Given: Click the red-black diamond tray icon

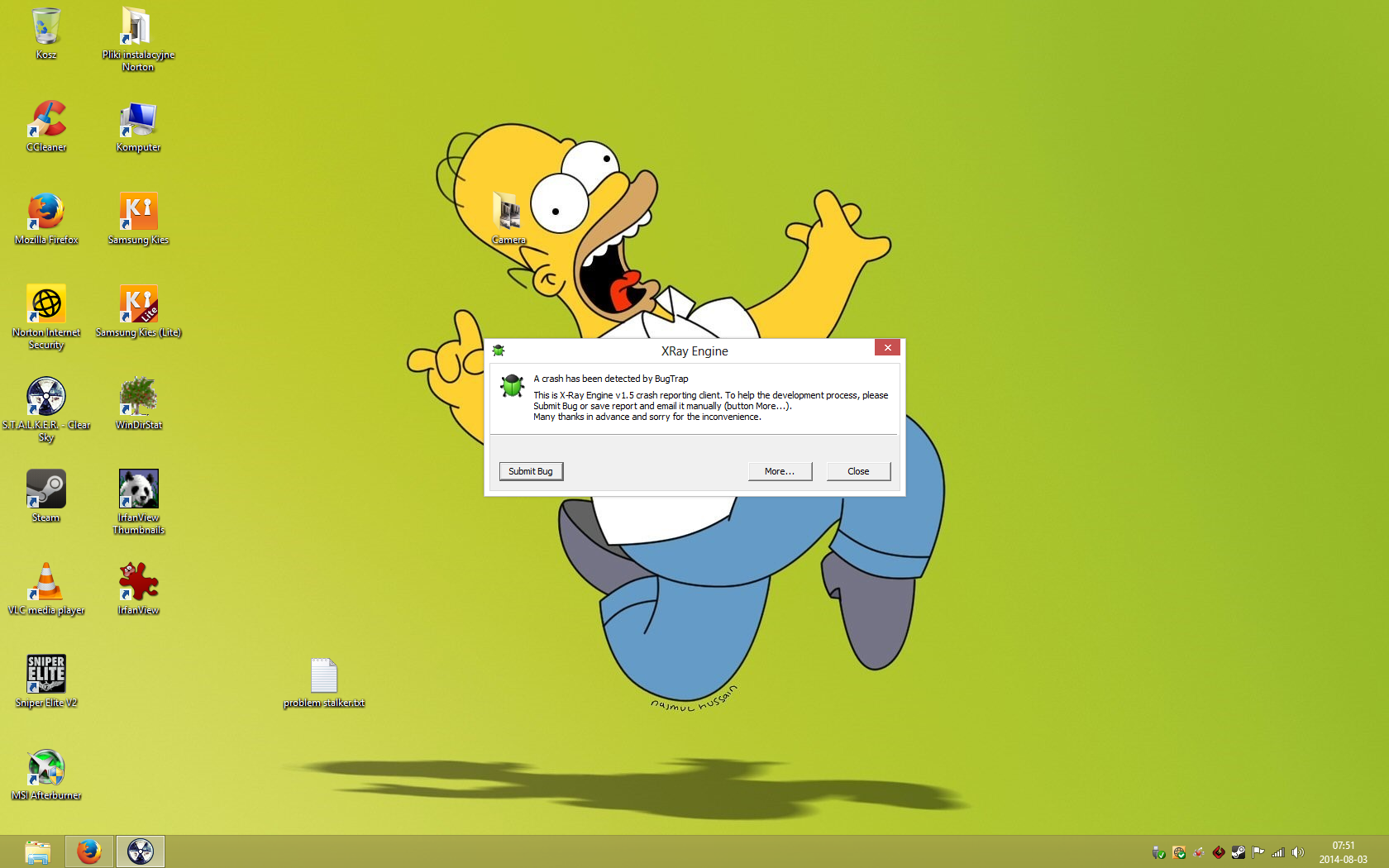Looking at the screenshot, I should pyautogui.click(x=1218, y=852).
